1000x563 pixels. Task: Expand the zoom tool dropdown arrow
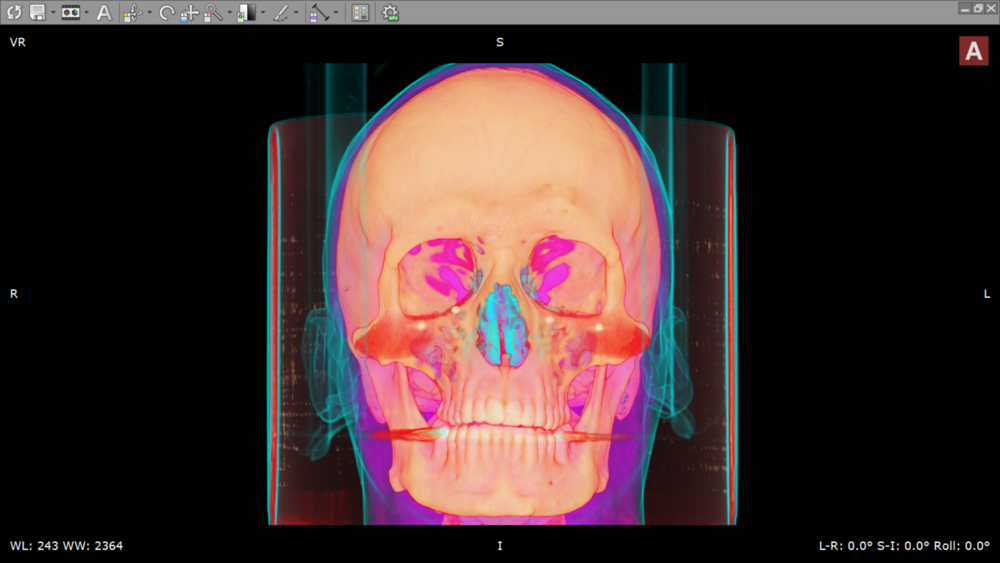click(229, 14)
